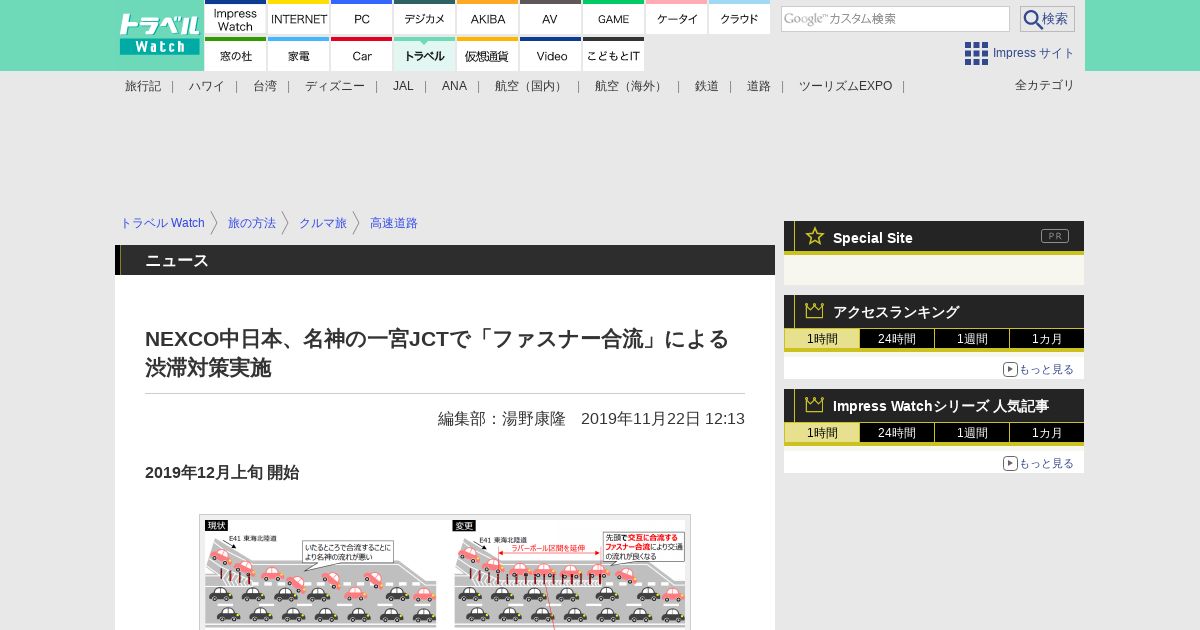Image resolution: width=1200 pixels, height=630 pixels.
Task: Open the ハワイ category
Action: 207,86
